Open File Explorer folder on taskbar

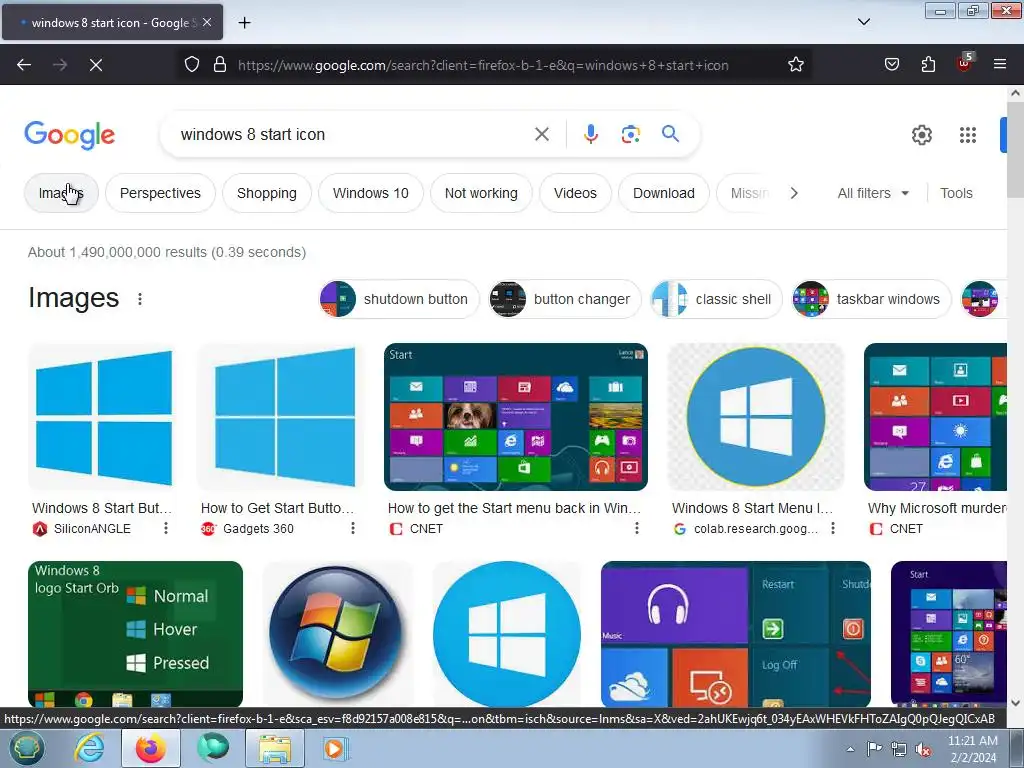point(275,748)
